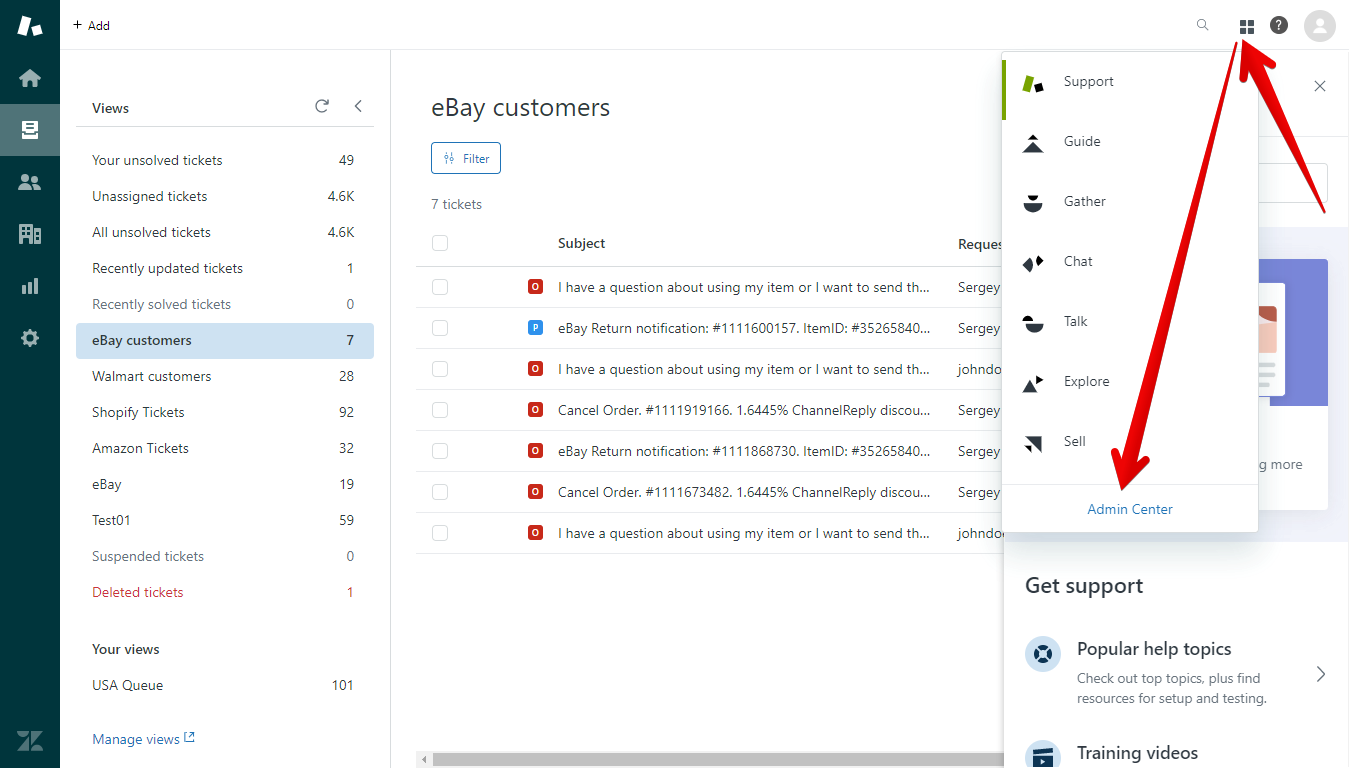
Task: Refresh the Views list
Action: pos(322,106)
